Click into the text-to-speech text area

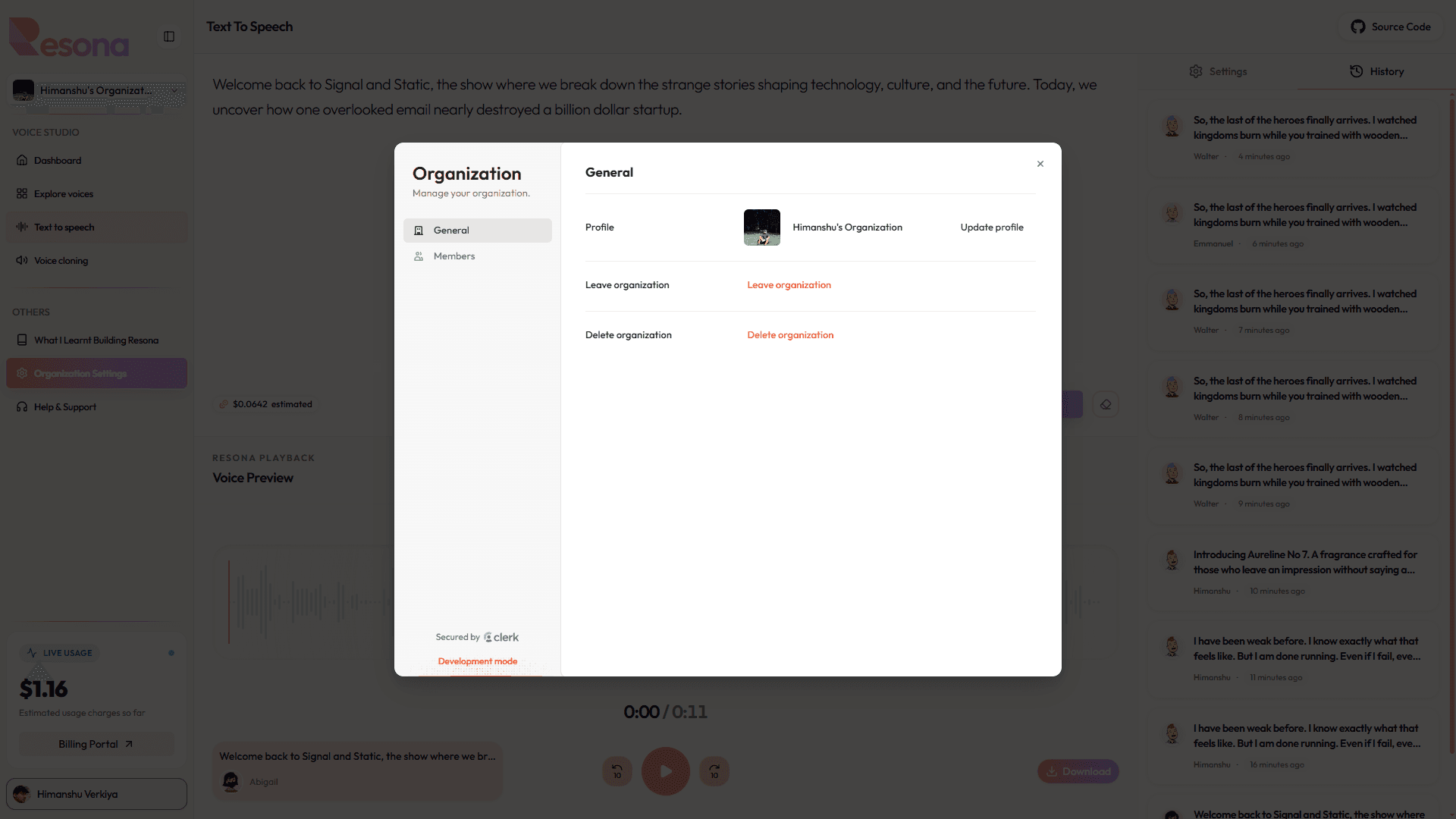[666, 97]
